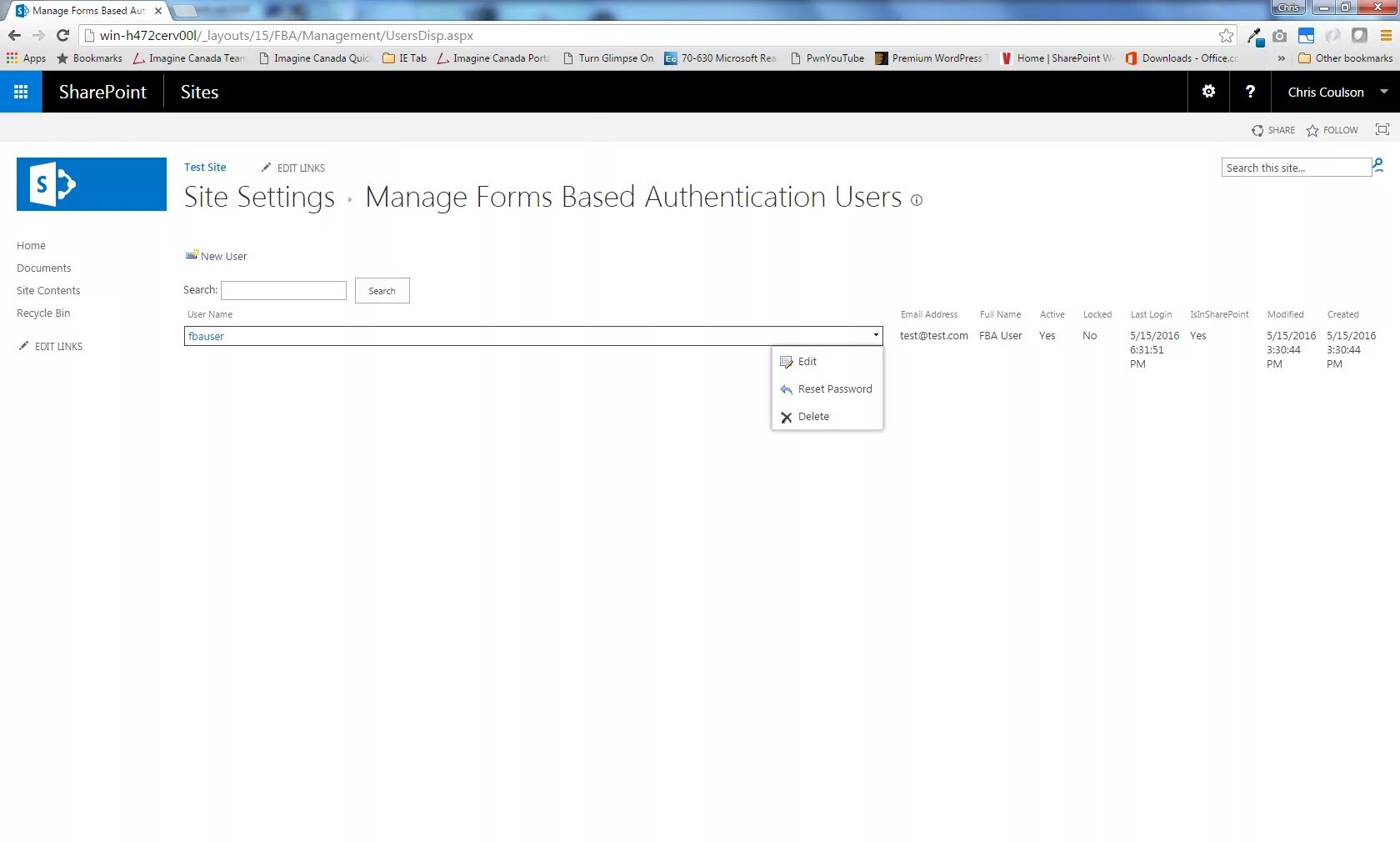Image resolution: width=1400 pixels, height=842 pixels.
Task: Close the Manage Forms Based Auth tab
Action: (158, 11)
